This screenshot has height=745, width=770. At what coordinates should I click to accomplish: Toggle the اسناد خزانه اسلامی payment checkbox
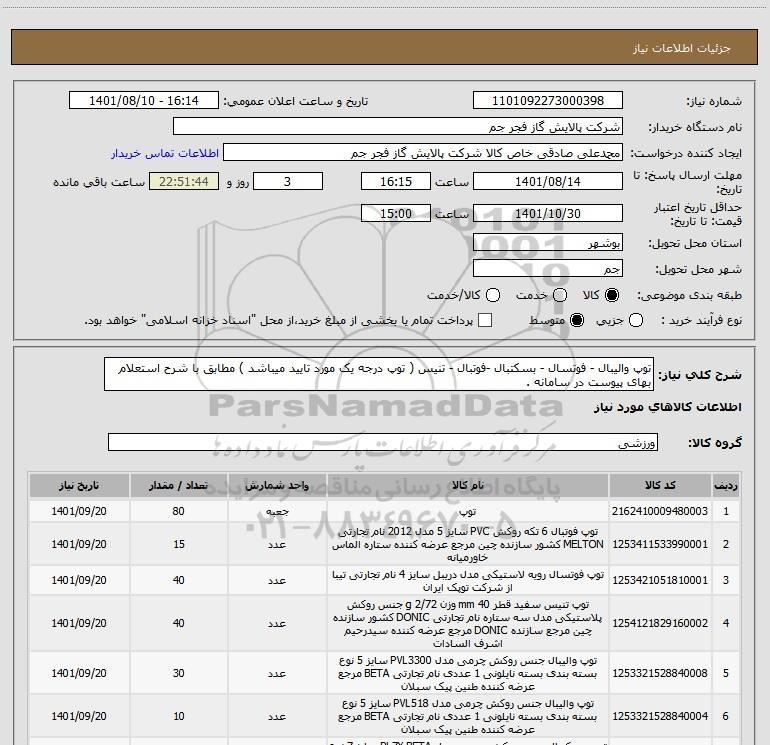485,320
